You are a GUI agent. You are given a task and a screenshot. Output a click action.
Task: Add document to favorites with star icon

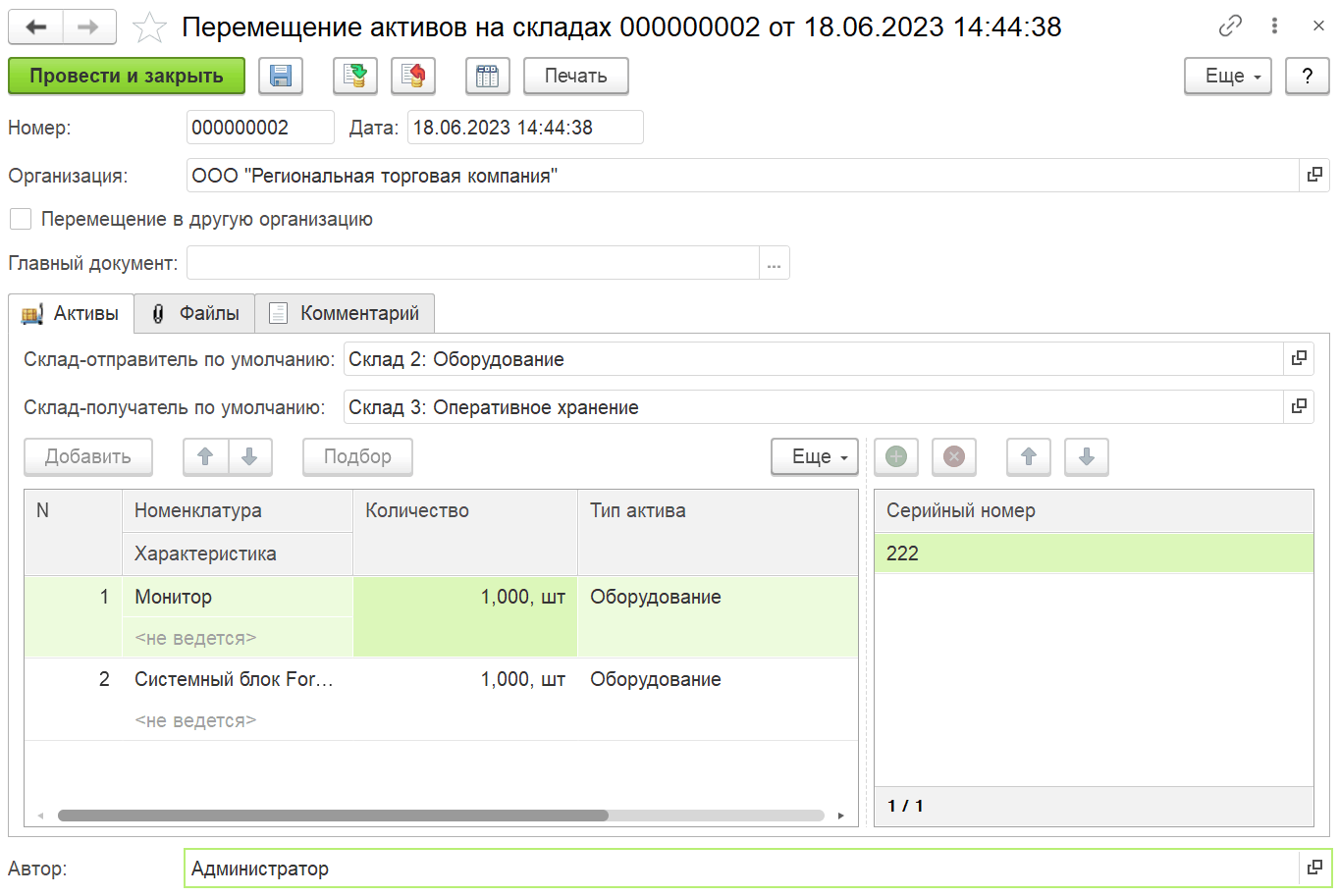pos(149,27)
